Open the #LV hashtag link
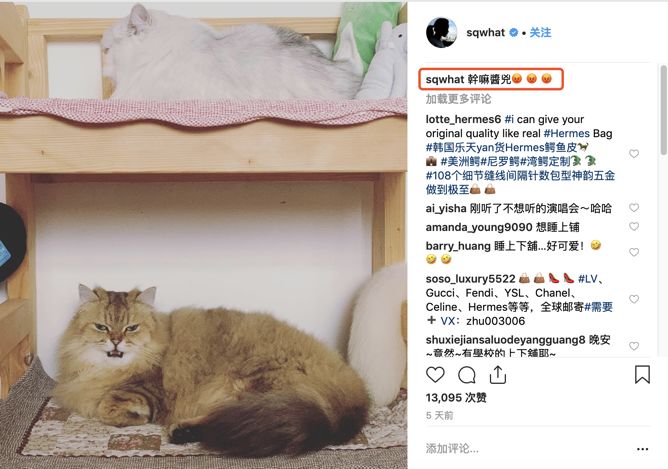668x469 pixels. tap(588, 279)
